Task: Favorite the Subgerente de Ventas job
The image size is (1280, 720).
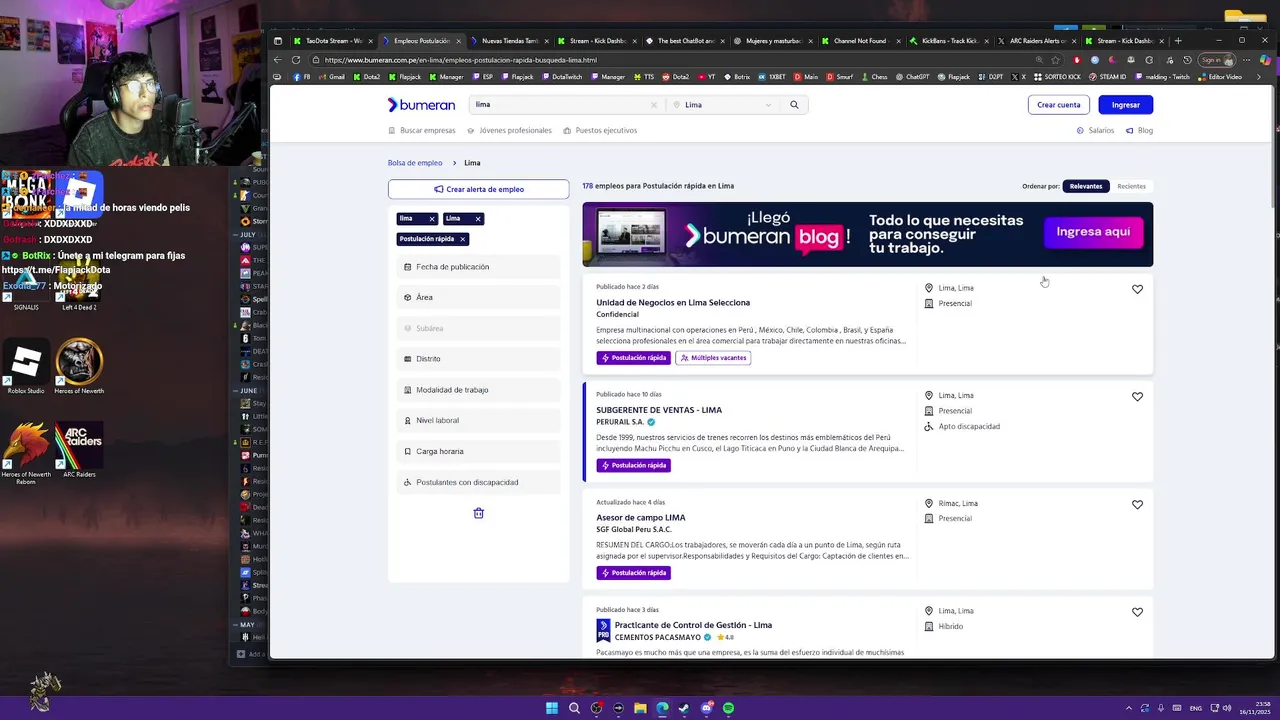Action: click(x=1137, y=397)
